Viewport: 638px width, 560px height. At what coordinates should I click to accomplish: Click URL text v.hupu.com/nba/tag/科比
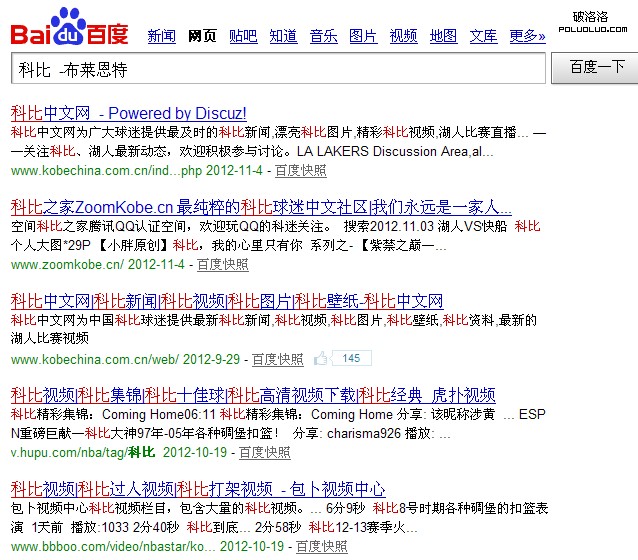click(83, 453)
